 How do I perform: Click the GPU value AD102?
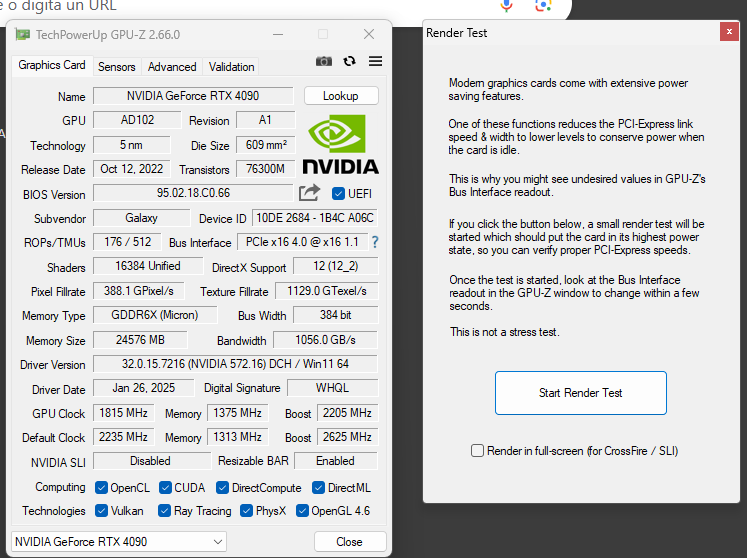pos(137,120)
